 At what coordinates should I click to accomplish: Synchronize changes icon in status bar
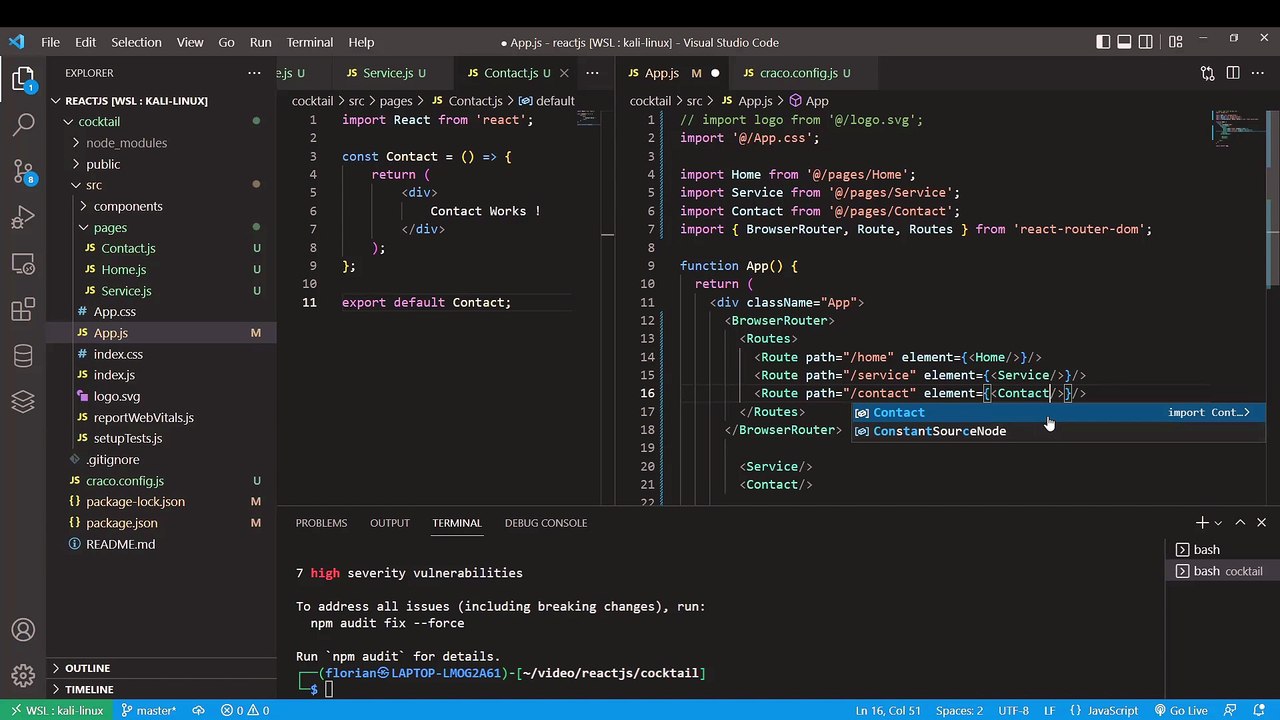(198, 710)
